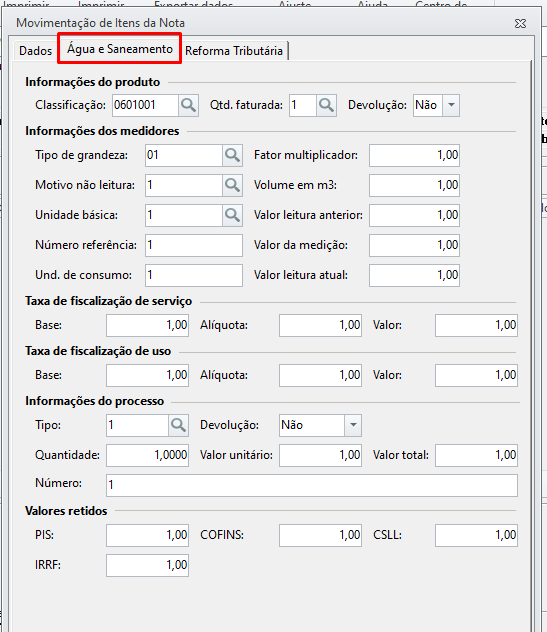547x632 pixels.
Task: Click the Taxa de fiscalização de uso heading
Action: (x=98, y=351)
